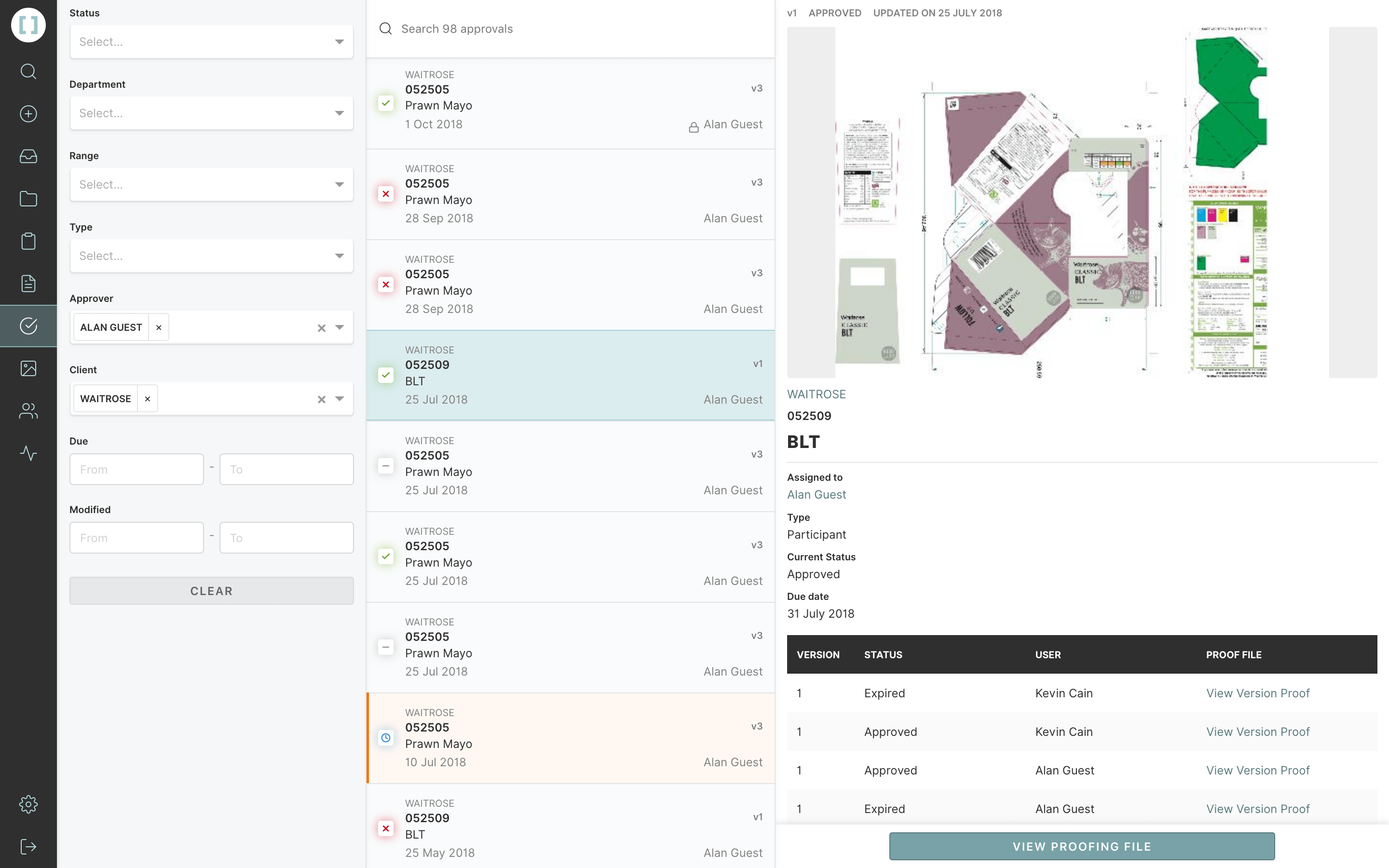Click the Modified To date field

[286, 537]
